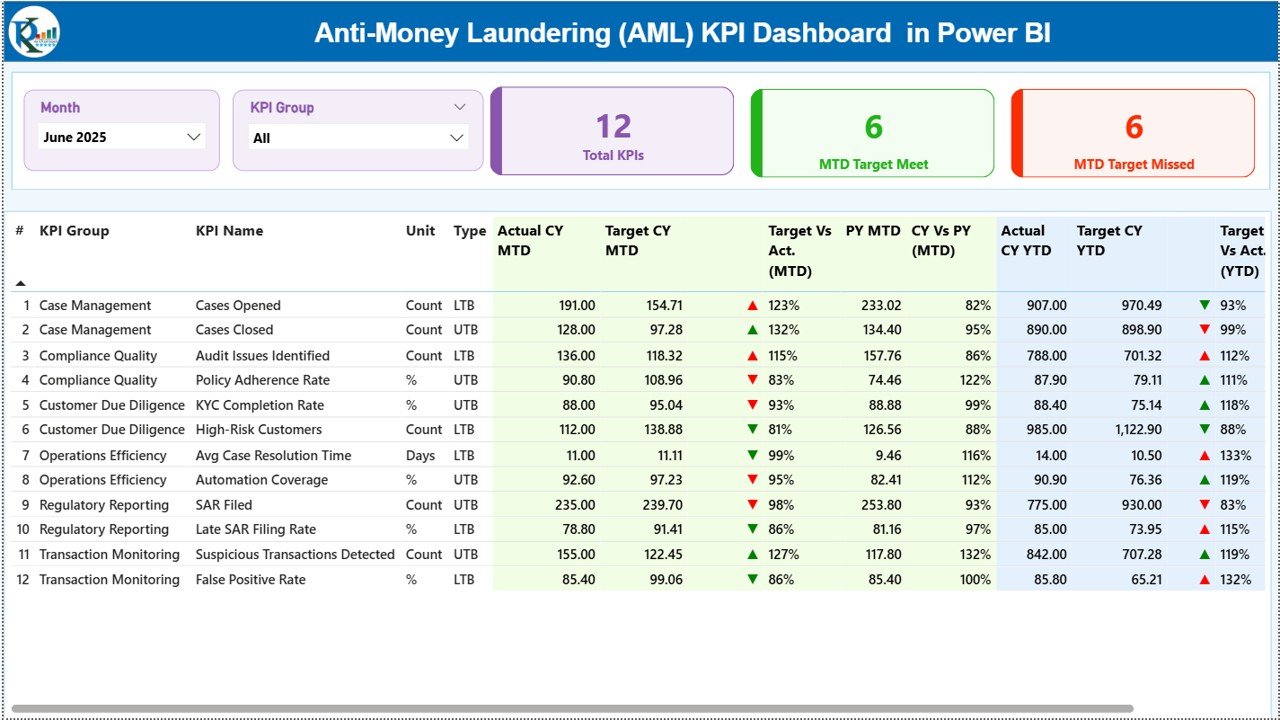The height and width of the screenshot is (720, 1280).
Task: Click the red MTD Target Missed card
Action: 1131,131
